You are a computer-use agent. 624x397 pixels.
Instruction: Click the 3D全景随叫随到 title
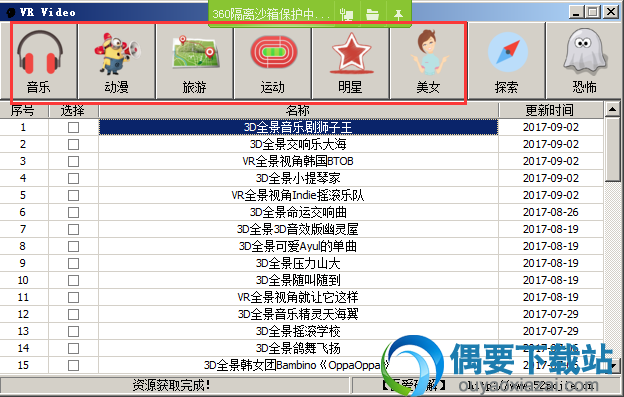(298, 280)
